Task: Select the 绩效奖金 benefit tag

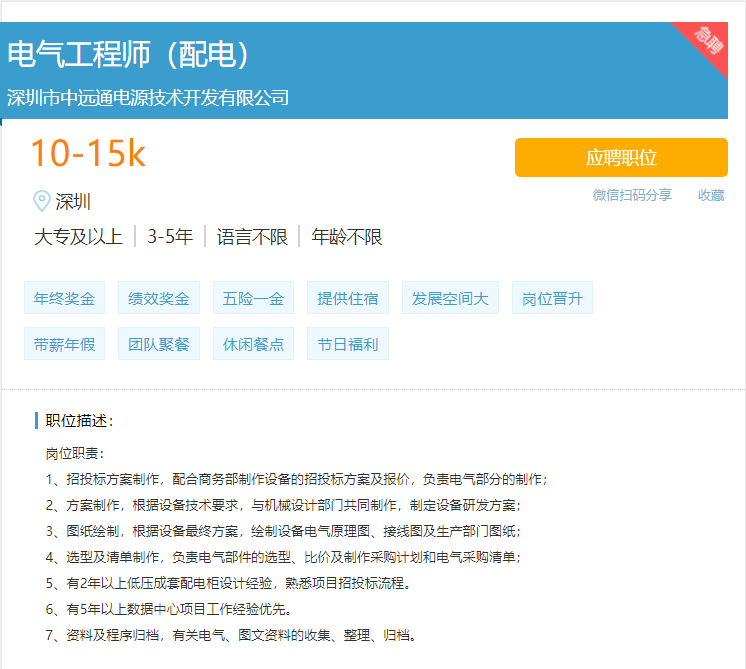Action: pyautogui.click(x=159, y=298)
